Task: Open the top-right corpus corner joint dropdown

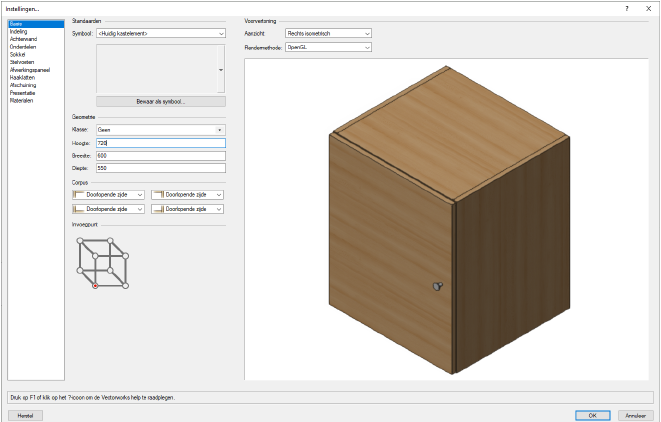Action: 188,195
